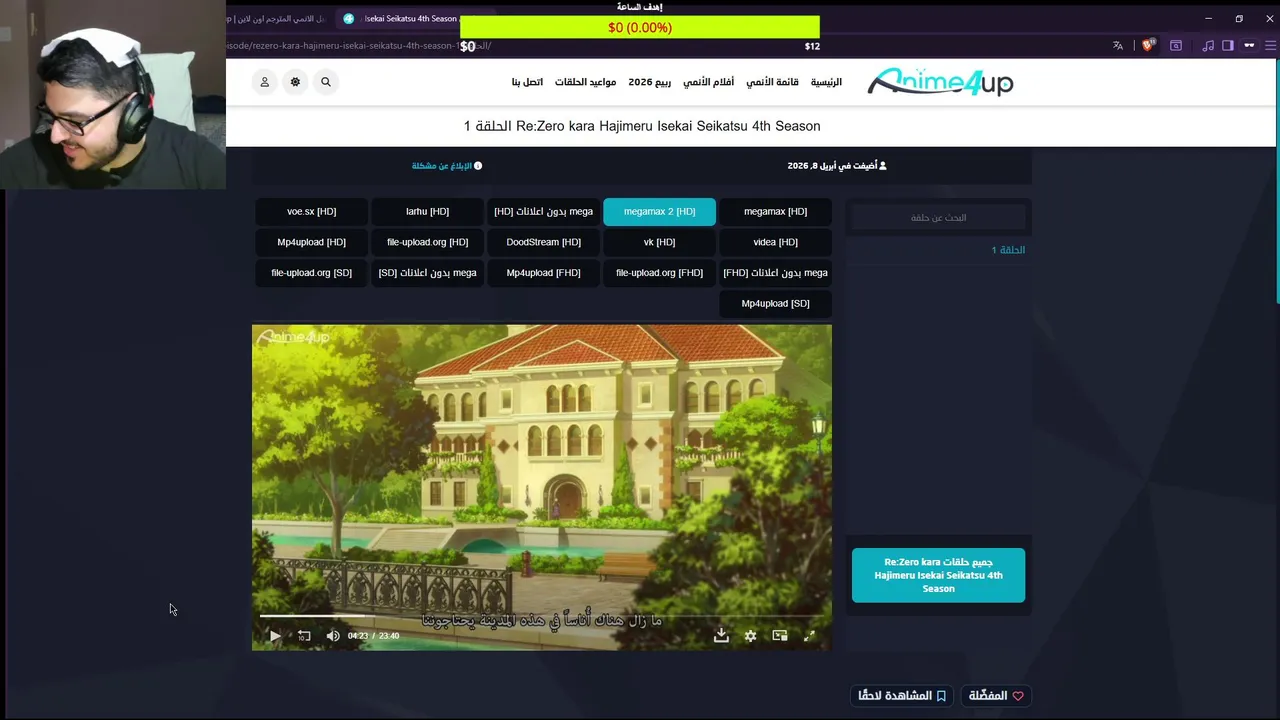Open الحلقة 1 in the episode list
This screenshot has height=720, width=1280.
[1008, 250]
